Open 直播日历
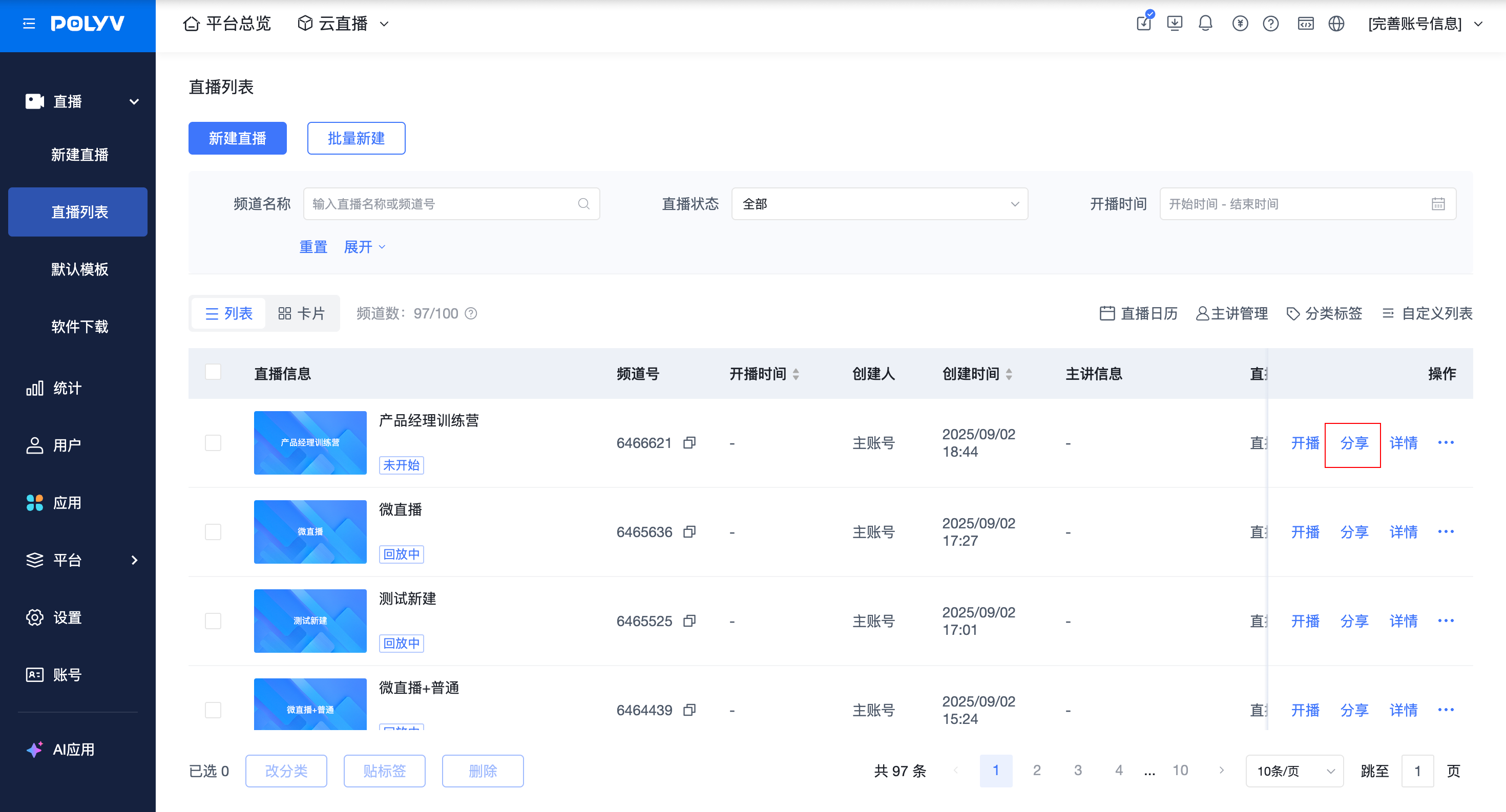This screenshot has height=812, width=1506. pos(1139,314)
